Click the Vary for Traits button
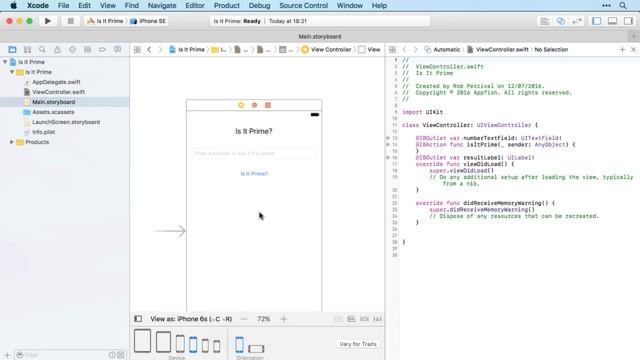This screenshot has height=360, width=640. point(358,344)
